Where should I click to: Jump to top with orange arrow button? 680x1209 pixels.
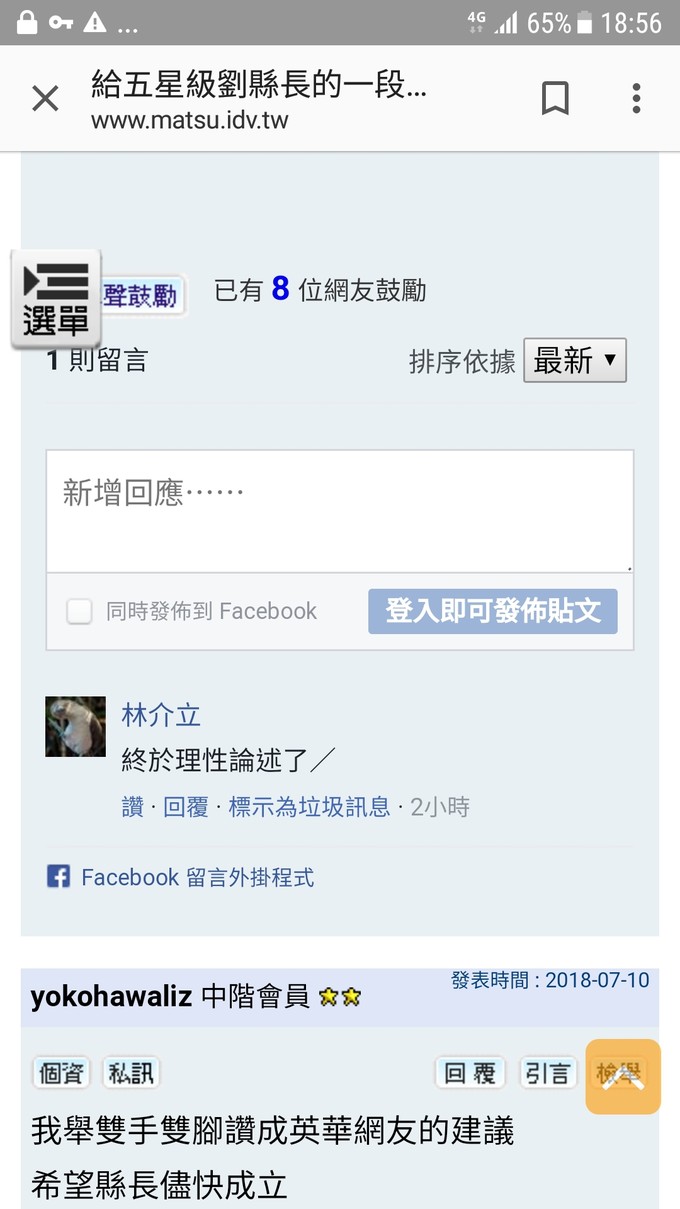point(623,1077)
